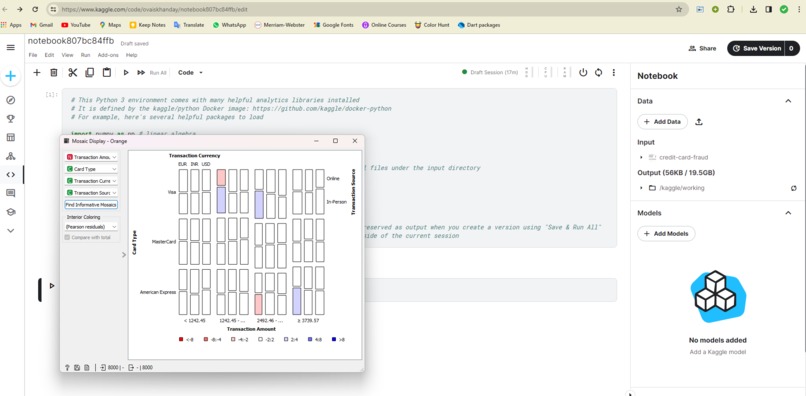Open Competitions trophy icon in sidebar
806x396 pixels.
pyautogui.click(x=10, y=119)
